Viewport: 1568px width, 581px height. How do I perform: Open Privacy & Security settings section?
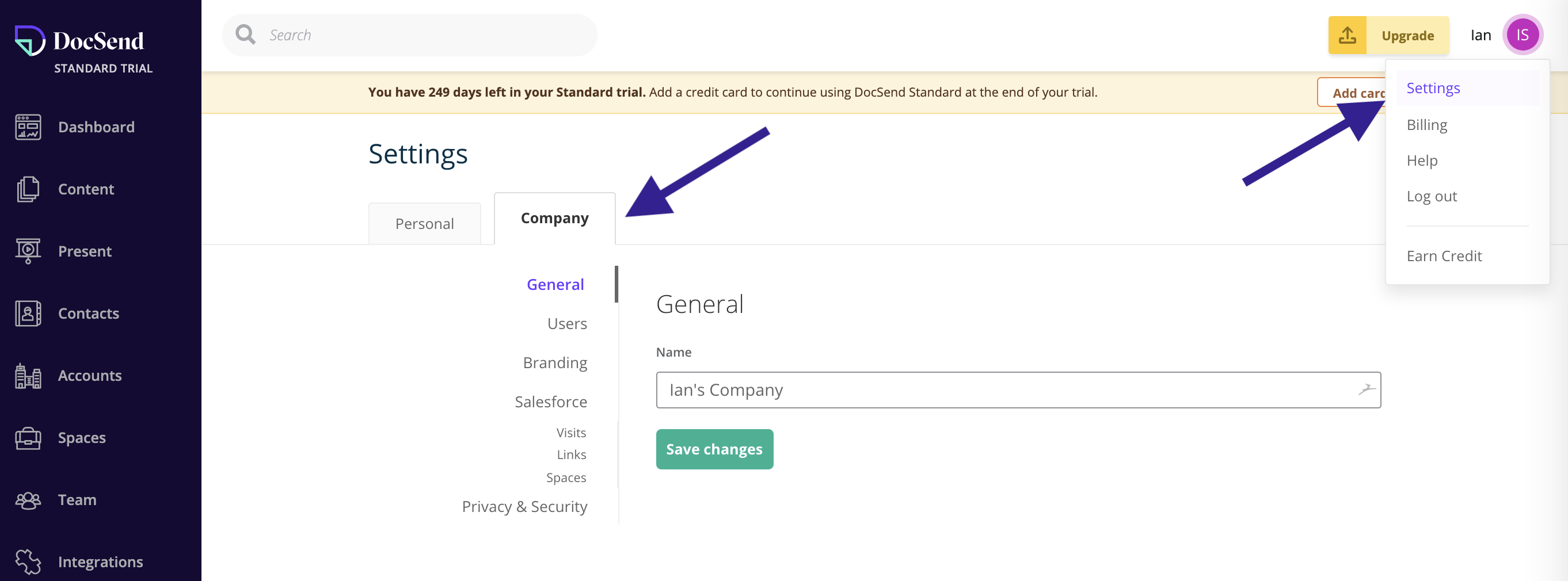(524, 506)
